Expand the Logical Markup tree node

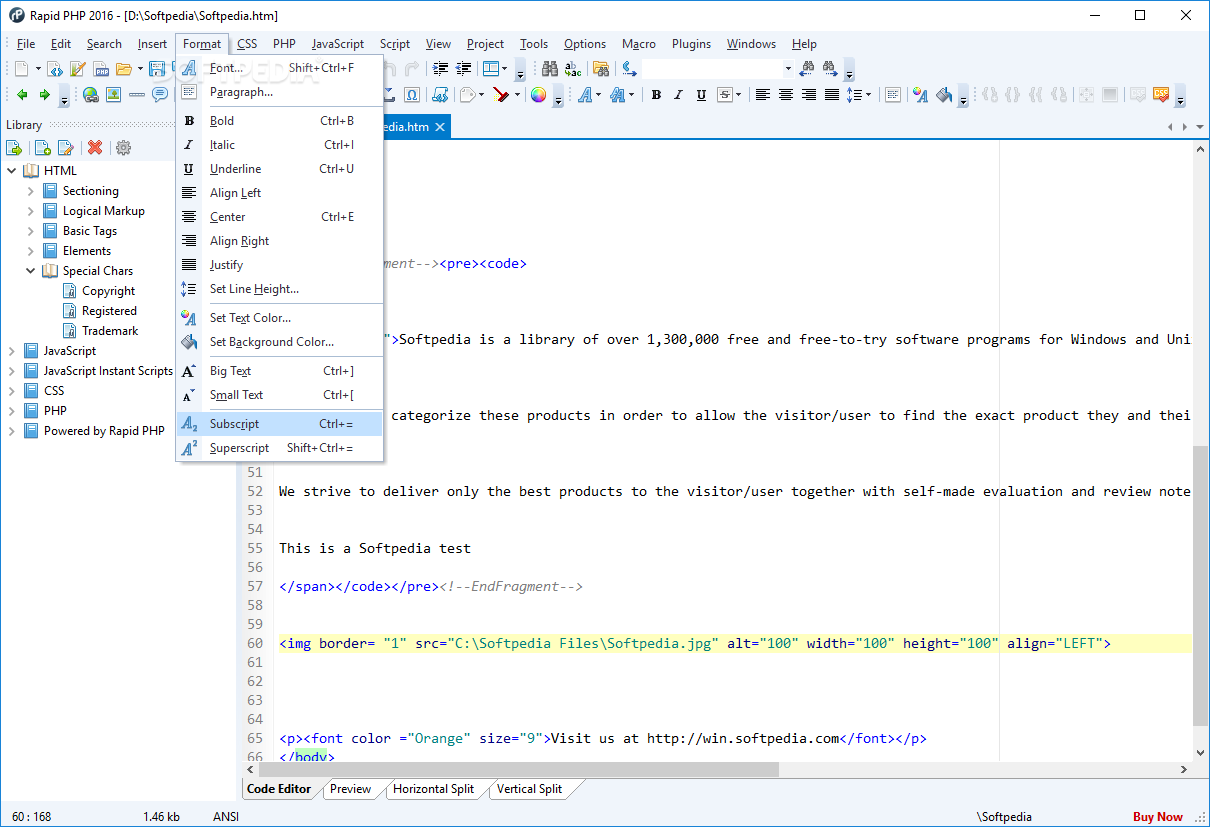pyautogui.click(x=31, y=211)
